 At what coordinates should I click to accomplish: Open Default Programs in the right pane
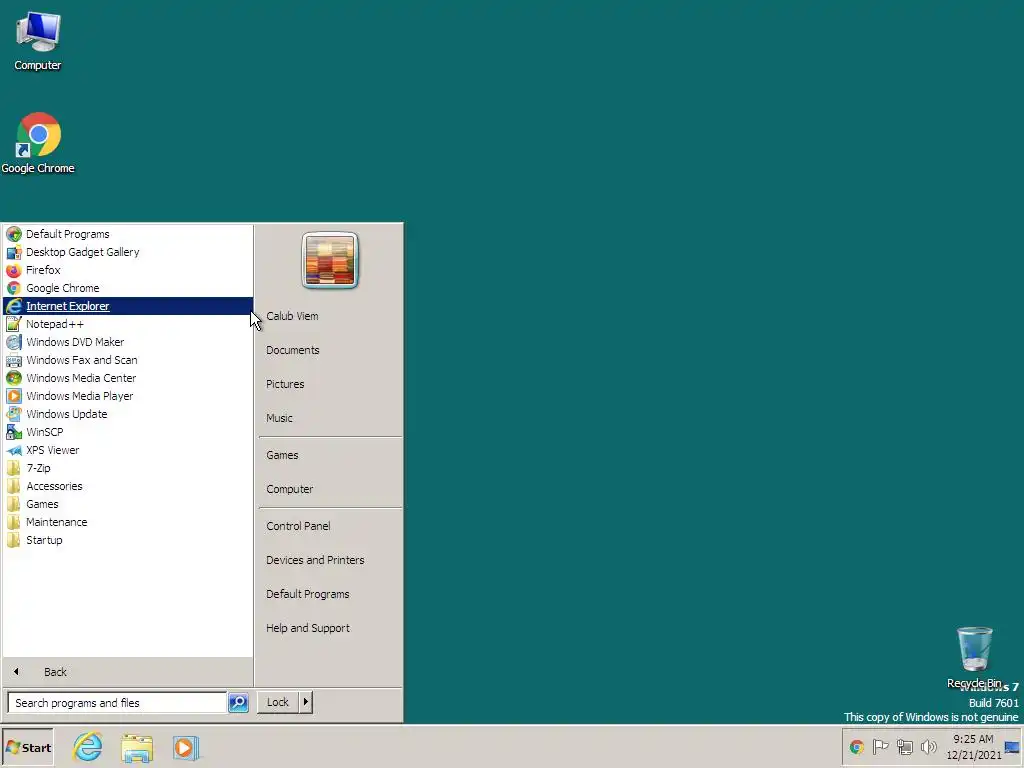point(330,594)
